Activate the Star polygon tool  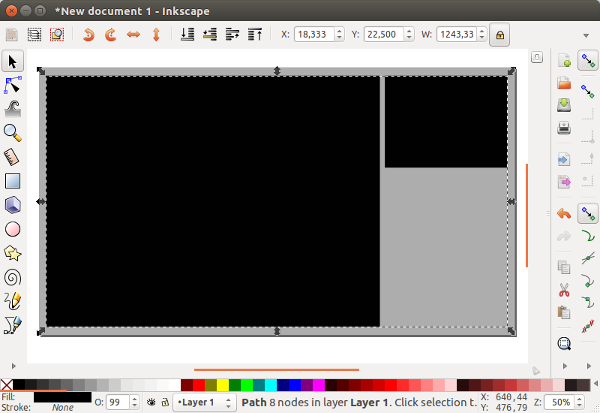click(x=13, y=253)
